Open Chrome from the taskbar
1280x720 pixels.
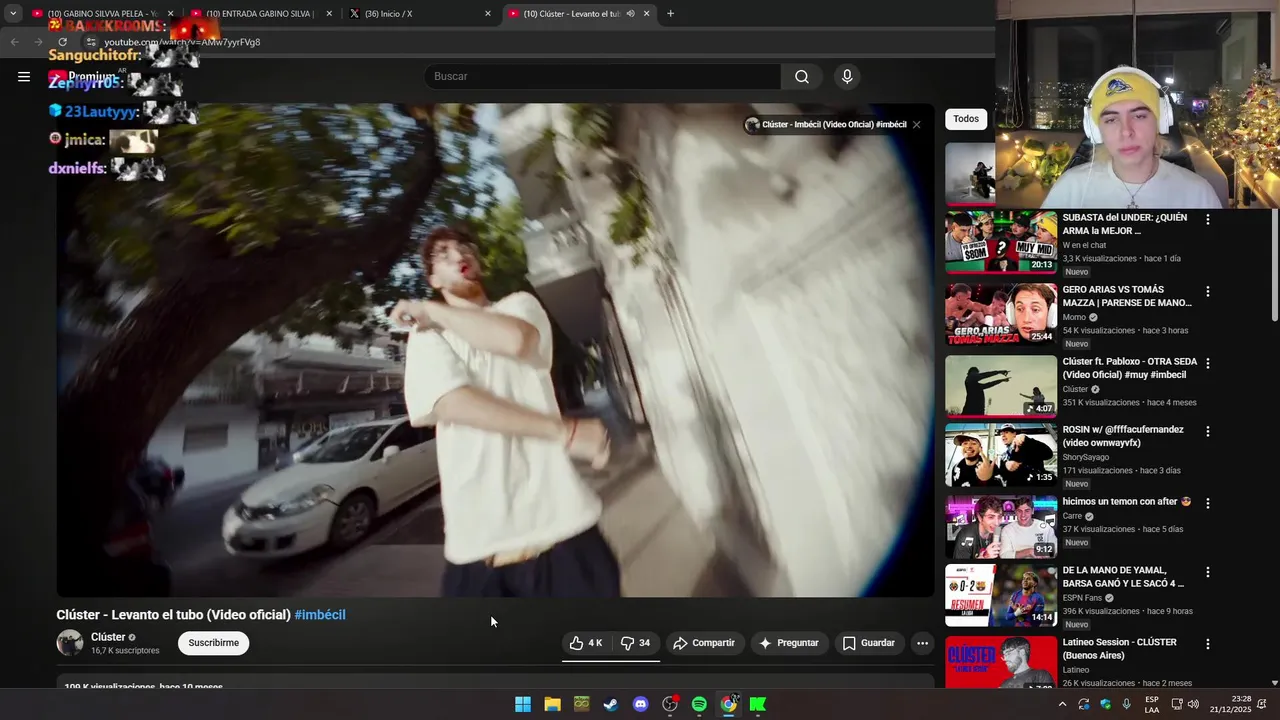729,704
